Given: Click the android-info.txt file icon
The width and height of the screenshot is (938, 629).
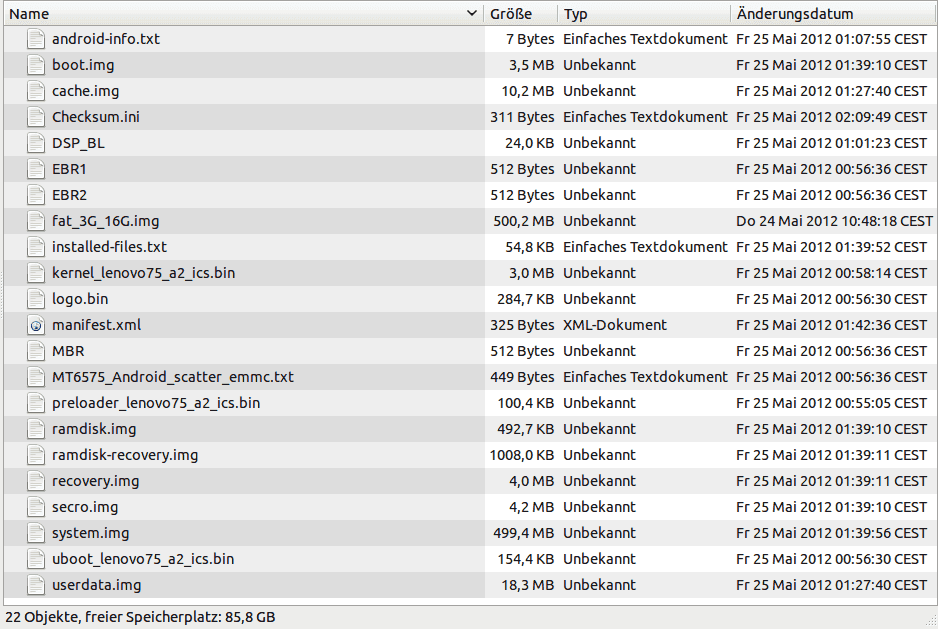Looking at the screenshot, I should pyautogui.click(x=36, y=39).
